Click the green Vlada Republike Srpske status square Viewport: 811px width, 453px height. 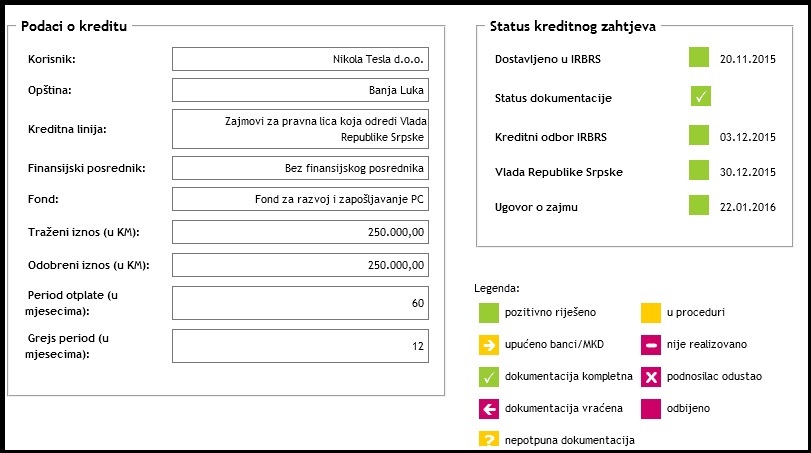[699, 170]
